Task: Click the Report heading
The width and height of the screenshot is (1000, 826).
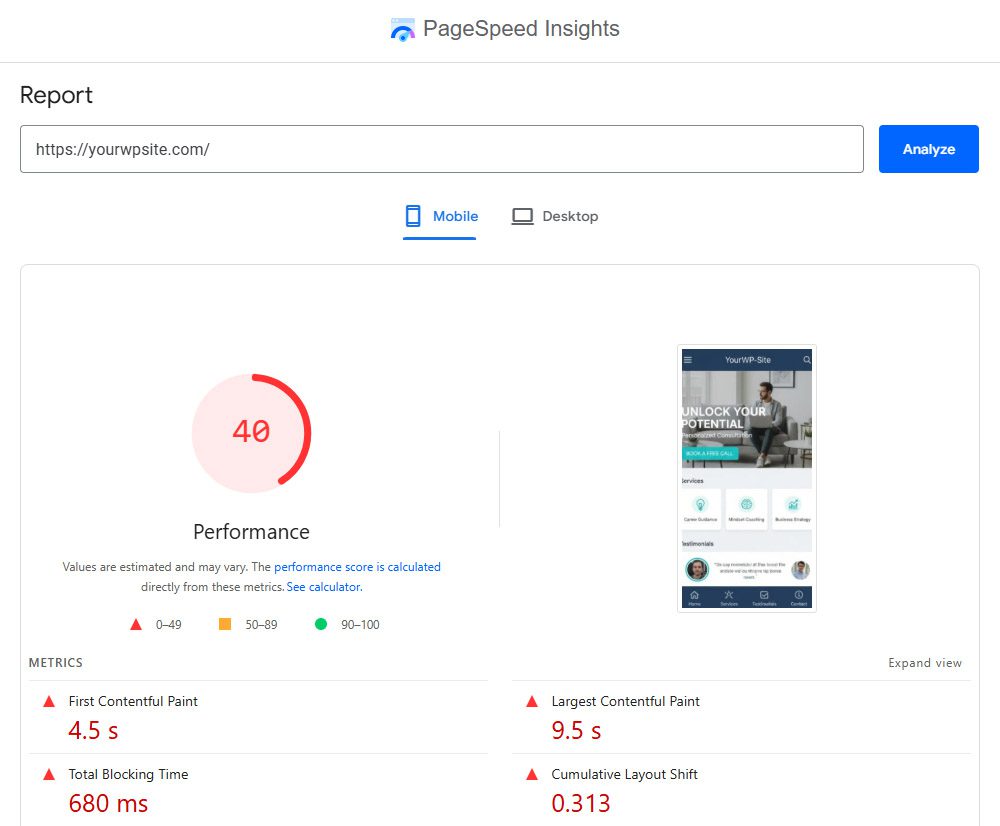Action: tap(56, 95)
